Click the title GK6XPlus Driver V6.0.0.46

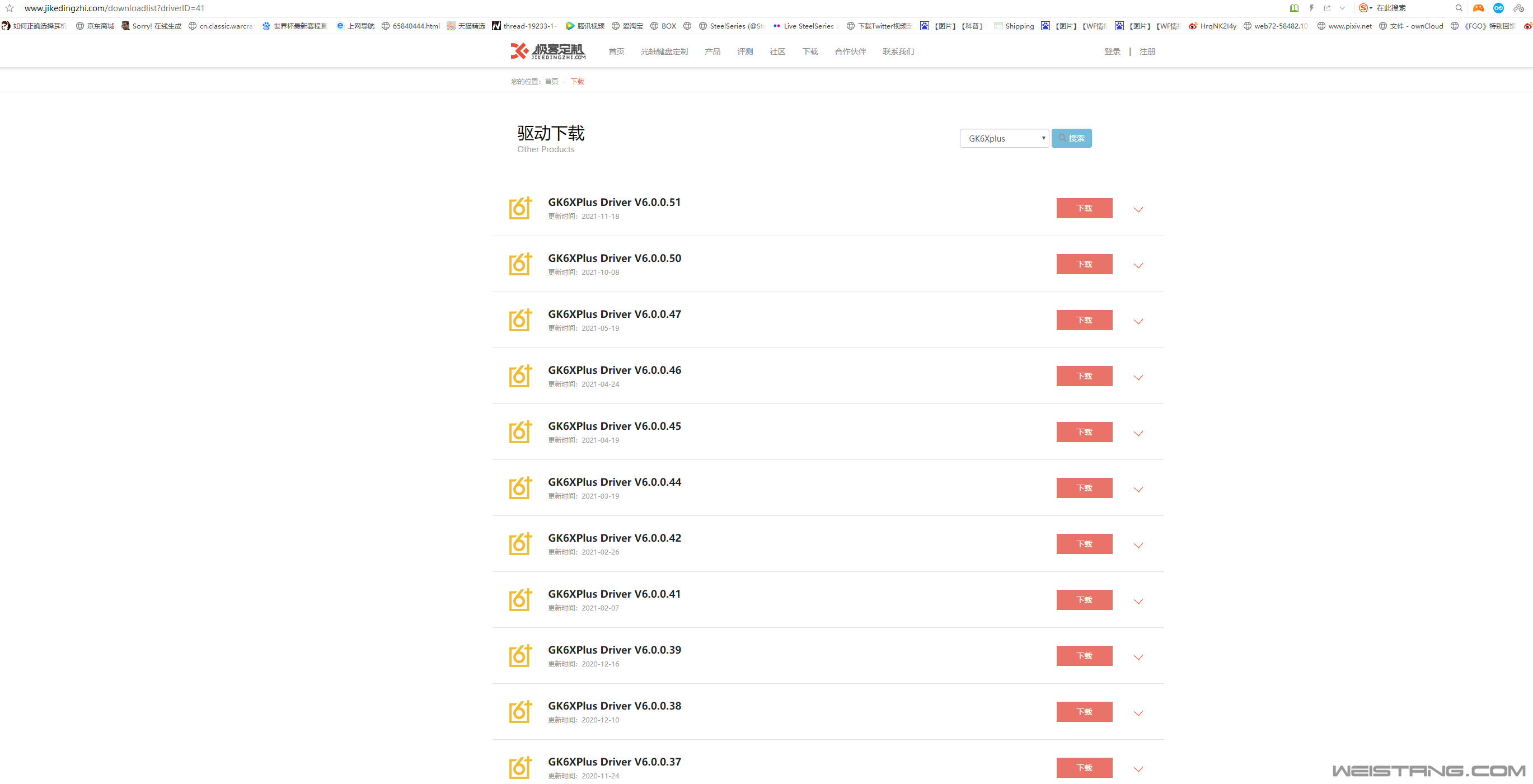(x=614, y=370)
